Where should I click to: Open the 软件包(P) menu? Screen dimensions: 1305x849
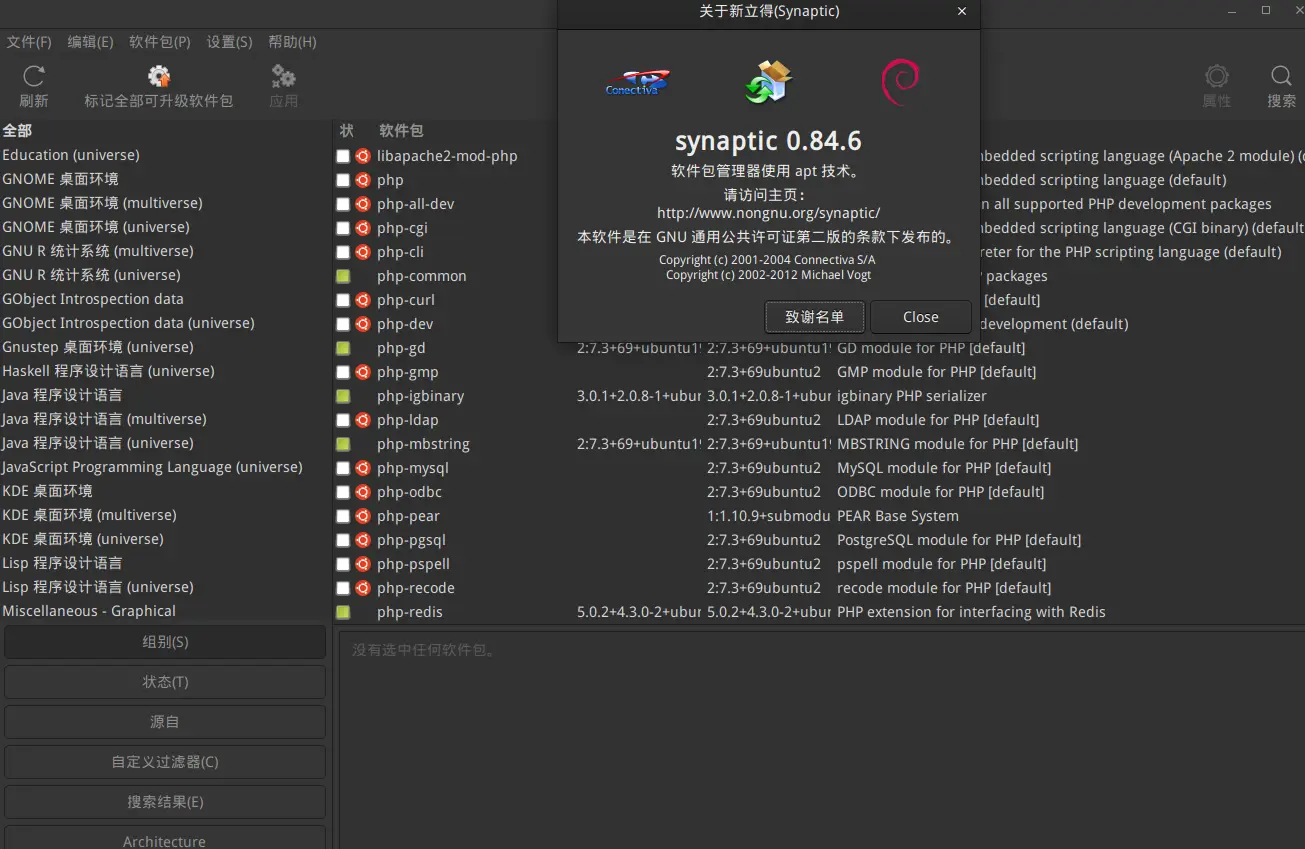[160, 42]
